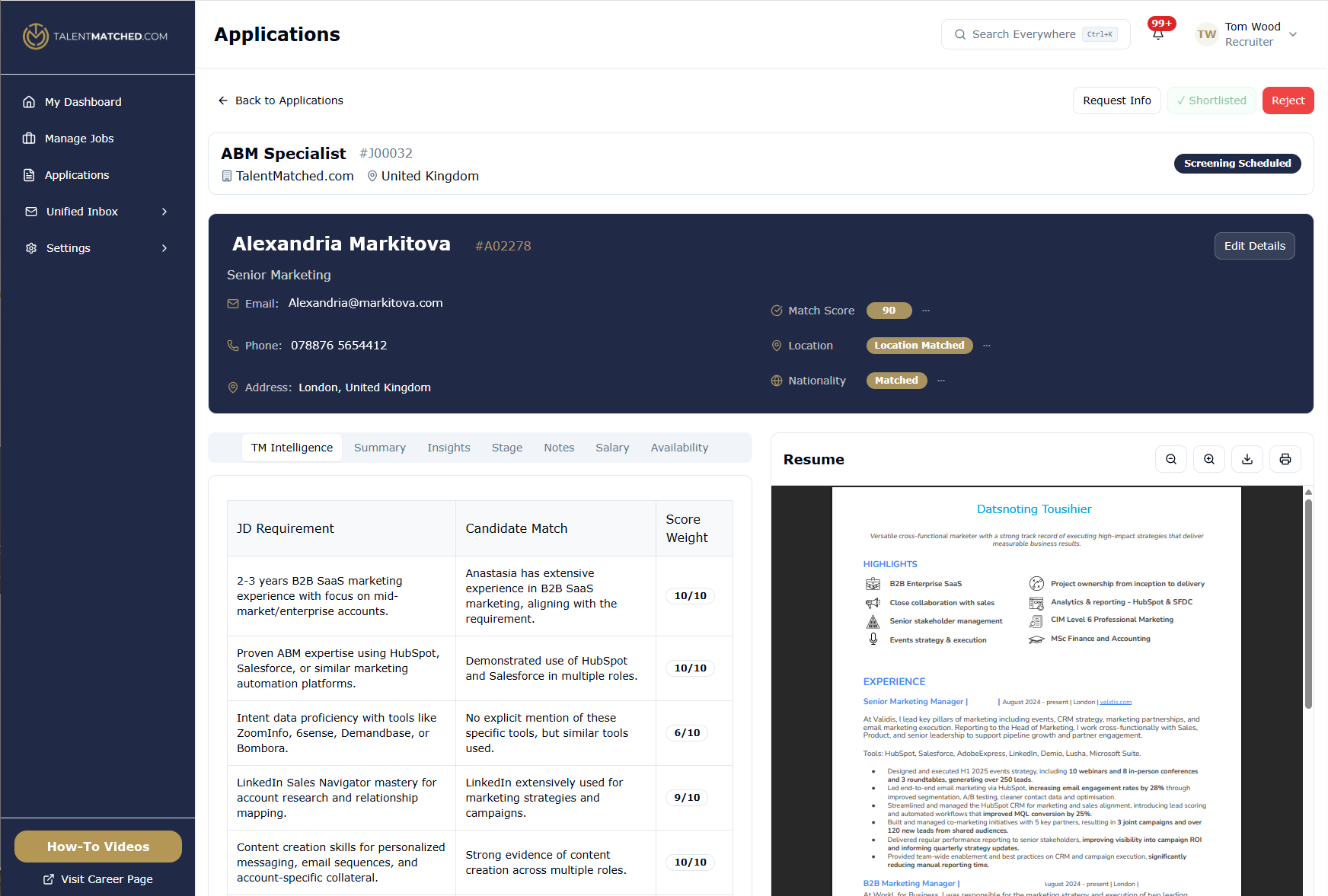Go Back to Applications
This screenshot has height=896, width=1328.
point(280,100)
